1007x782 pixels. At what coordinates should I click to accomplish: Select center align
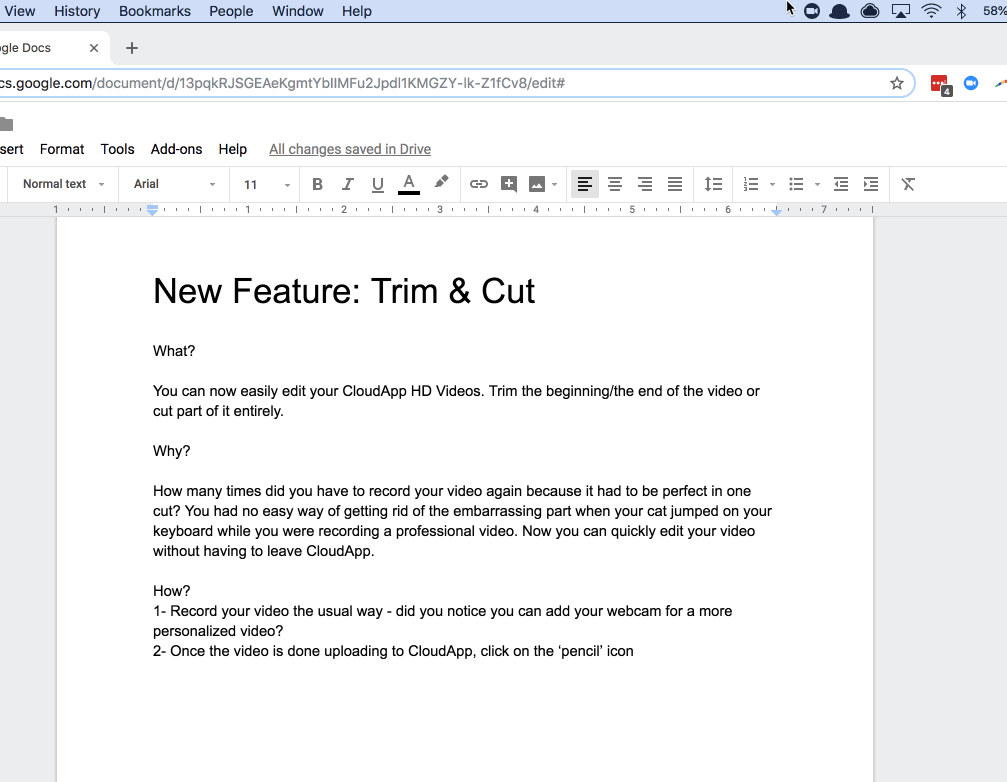[x=615, y=184]
